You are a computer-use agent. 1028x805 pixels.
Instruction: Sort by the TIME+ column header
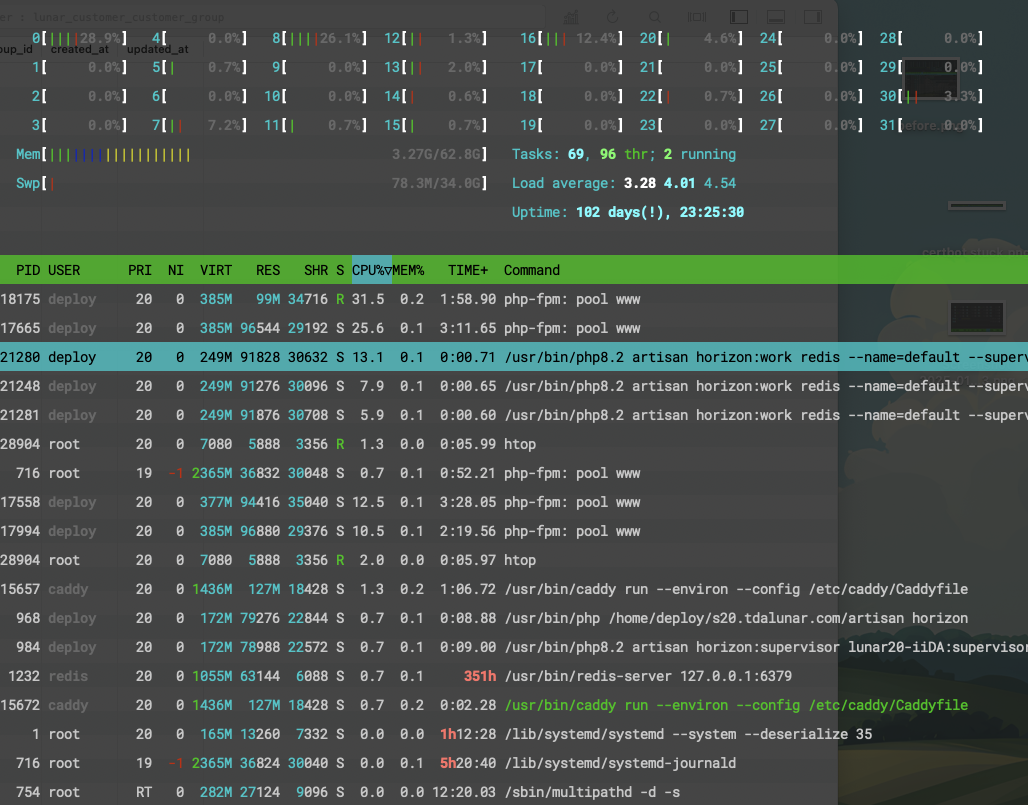tap(468, 270)
